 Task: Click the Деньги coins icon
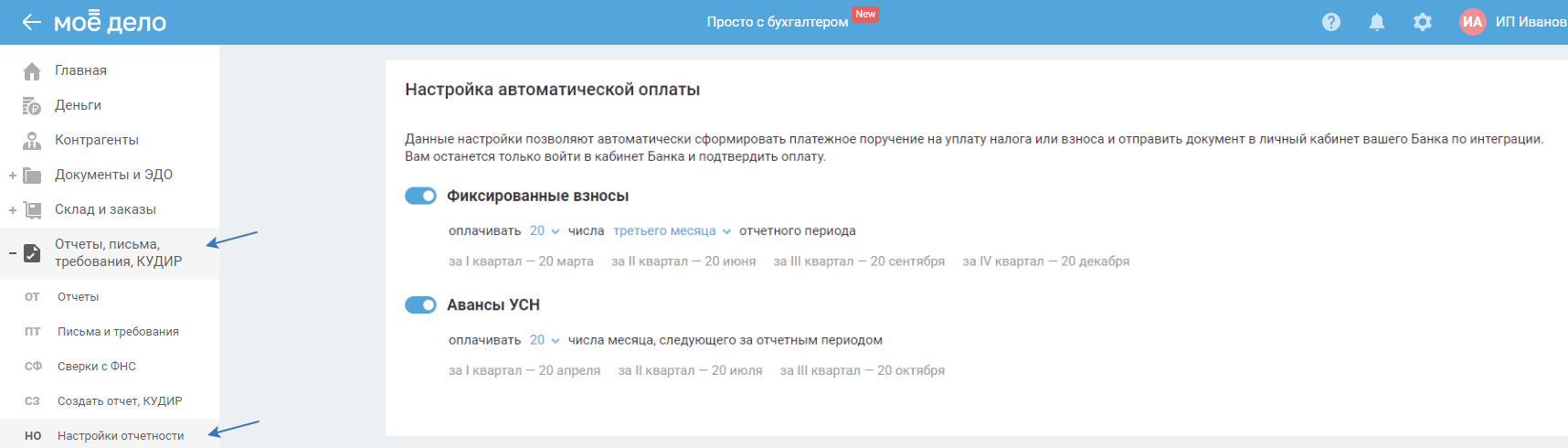coord(32,106)
